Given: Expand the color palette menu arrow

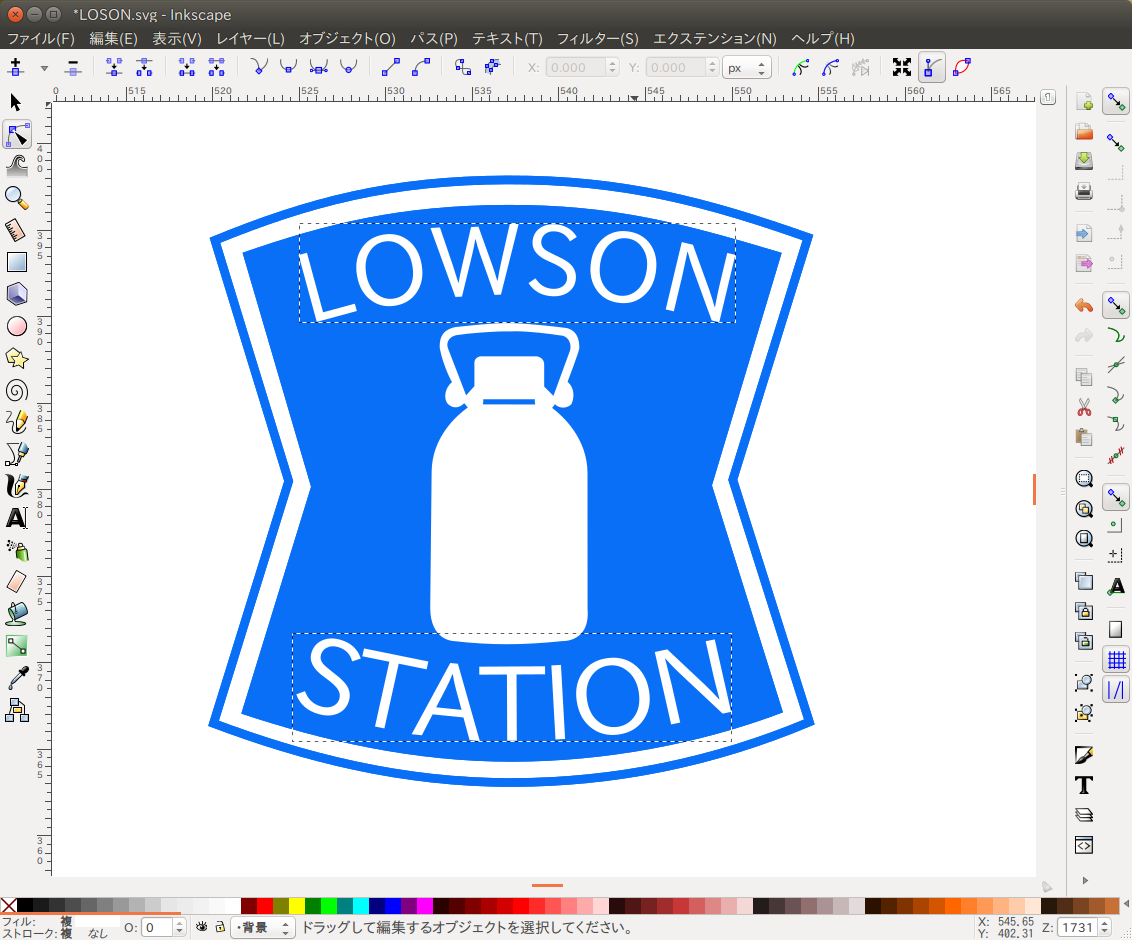Looking at the screenshot, I should (x=1126, y=905).
